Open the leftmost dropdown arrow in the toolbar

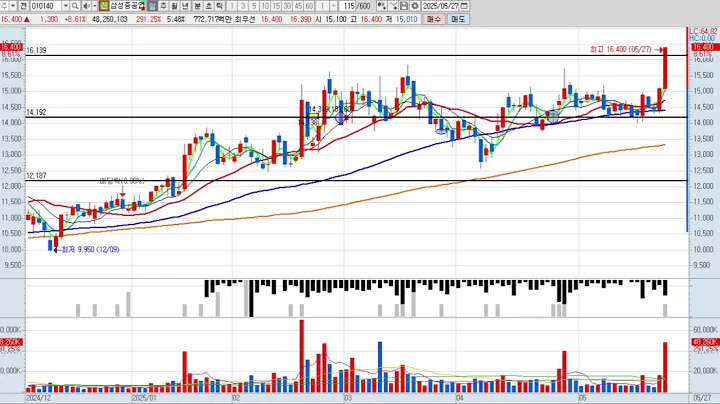click(x=13, y=6)
